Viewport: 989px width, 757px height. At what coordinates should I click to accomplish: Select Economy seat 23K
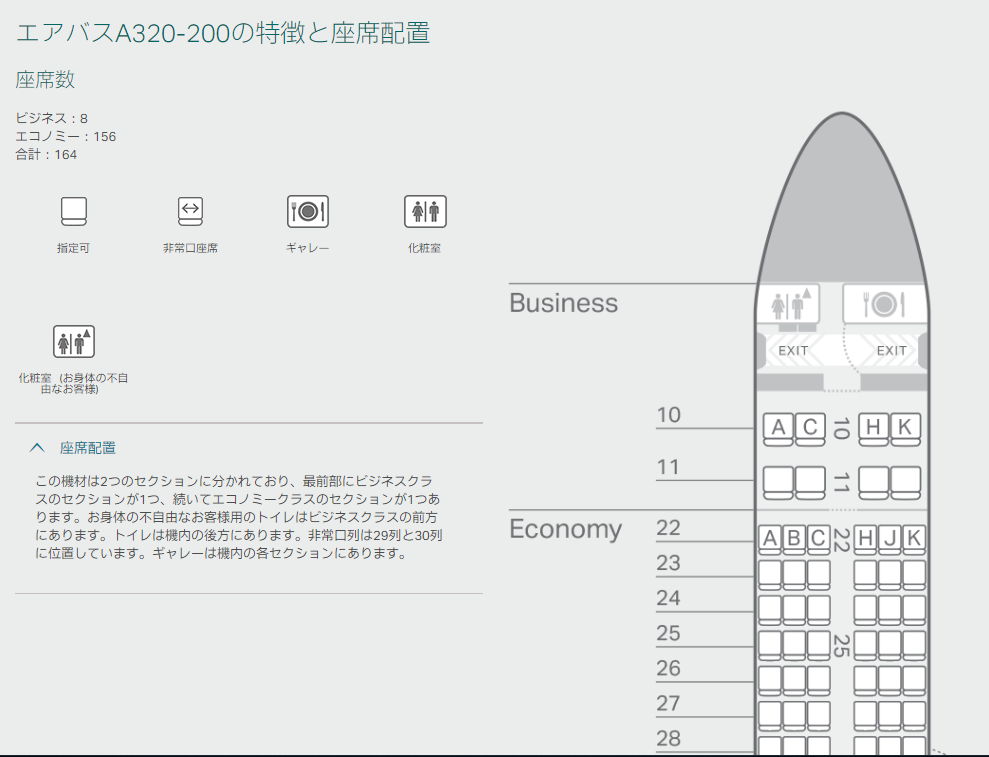[x=914, y=575]
